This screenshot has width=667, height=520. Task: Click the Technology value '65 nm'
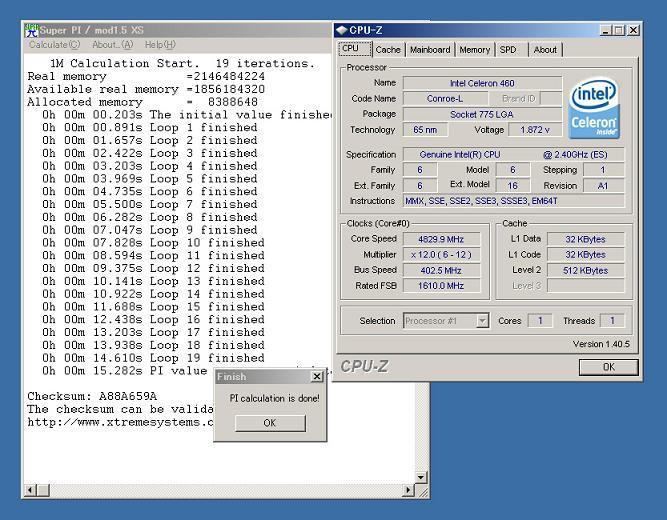[x=425, y=130]
